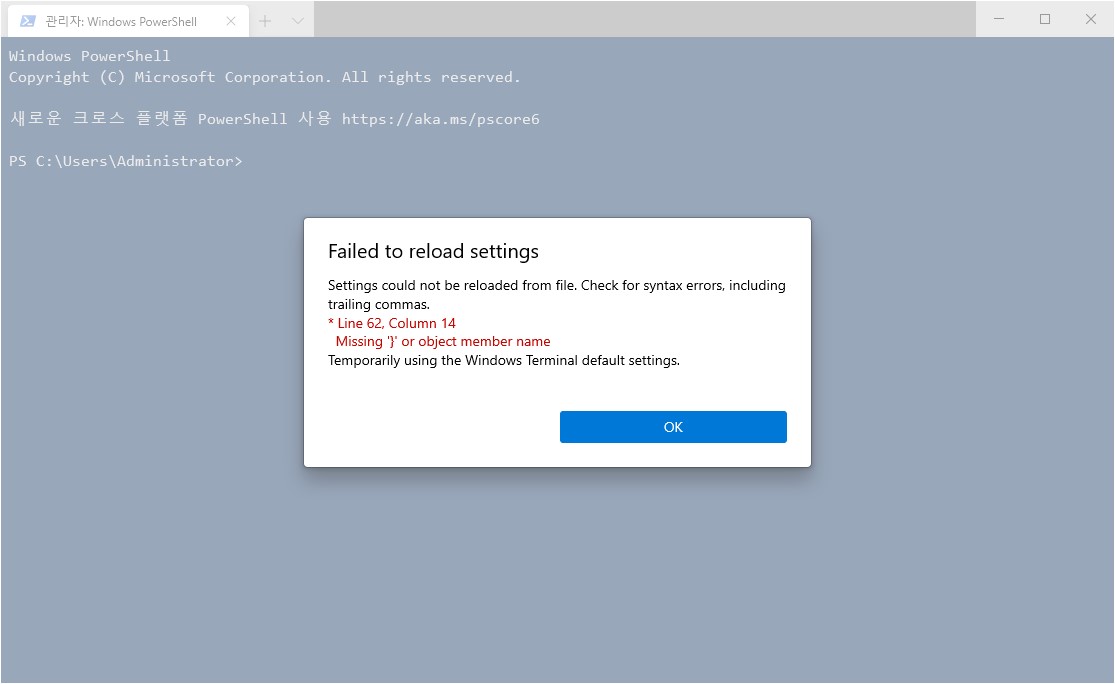Click "Settings could not be reloaded from file" message
Screen dimensions: 1115x684
click(557, 294)
